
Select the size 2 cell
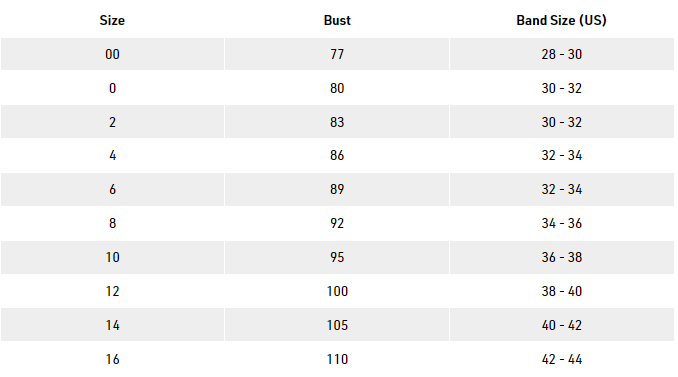click(x=112, y=122)
